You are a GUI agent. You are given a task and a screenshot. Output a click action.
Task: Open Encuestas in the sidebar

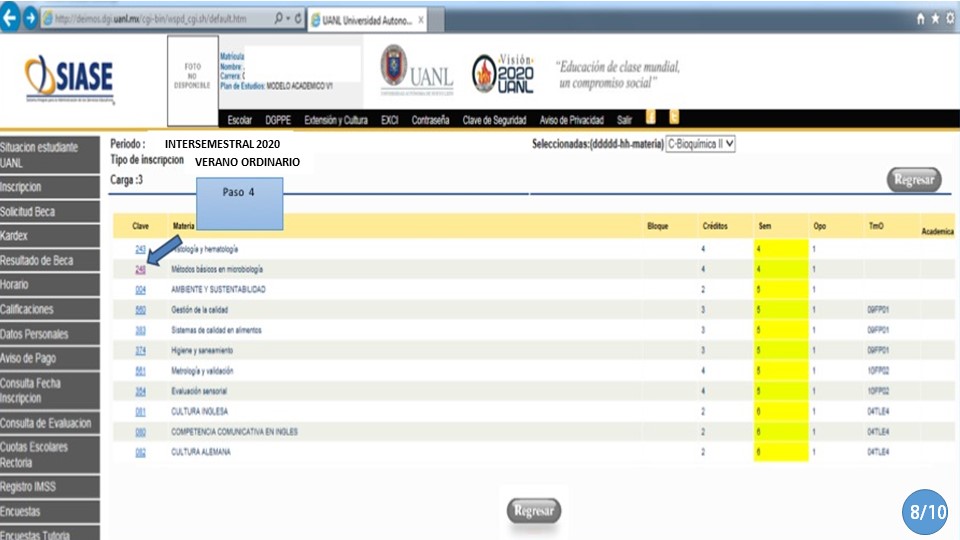pyautogui.click(x=50, y=511)
